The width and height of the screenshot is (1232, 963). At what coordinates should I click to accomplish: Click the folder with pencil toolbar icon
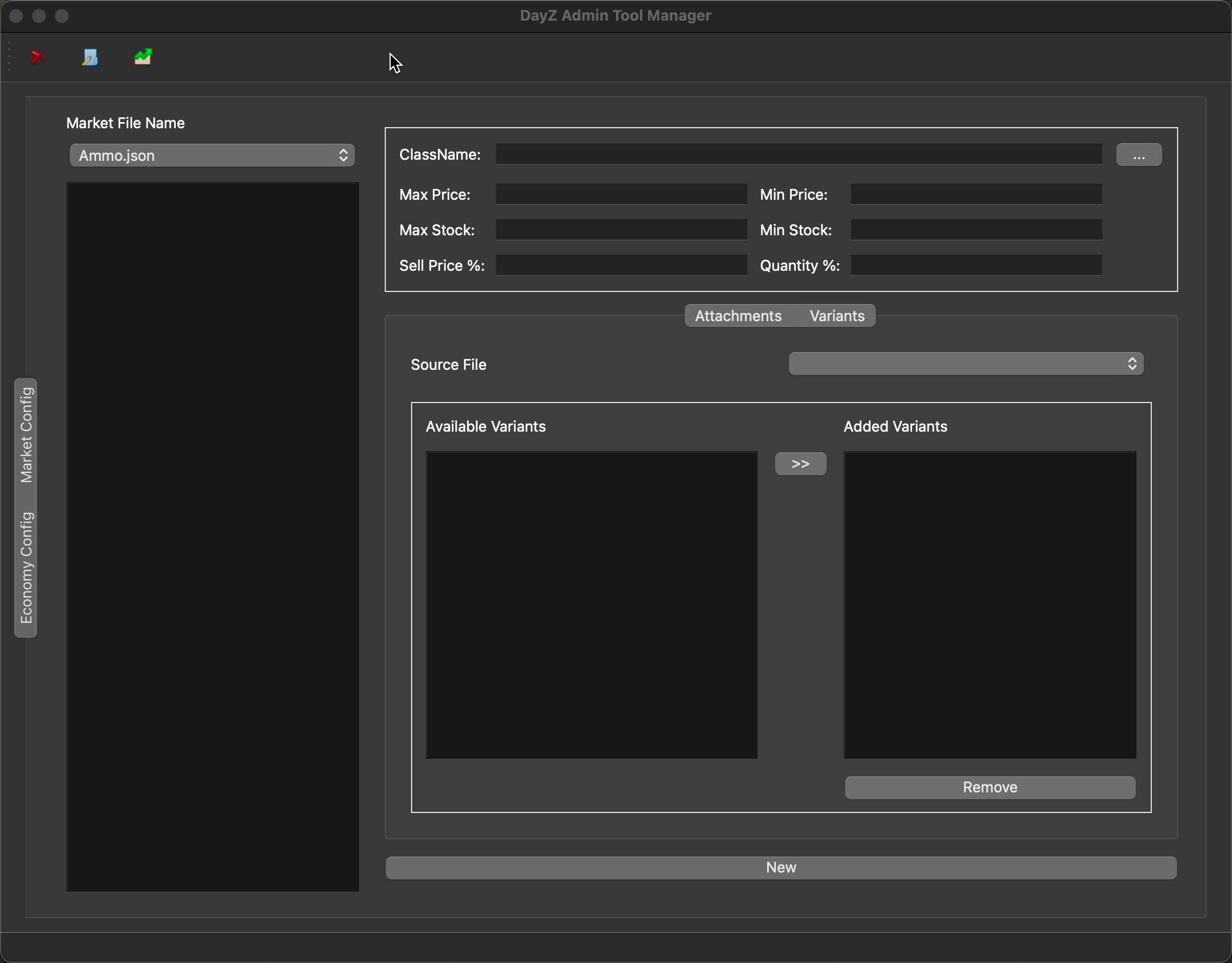(90, 57)
